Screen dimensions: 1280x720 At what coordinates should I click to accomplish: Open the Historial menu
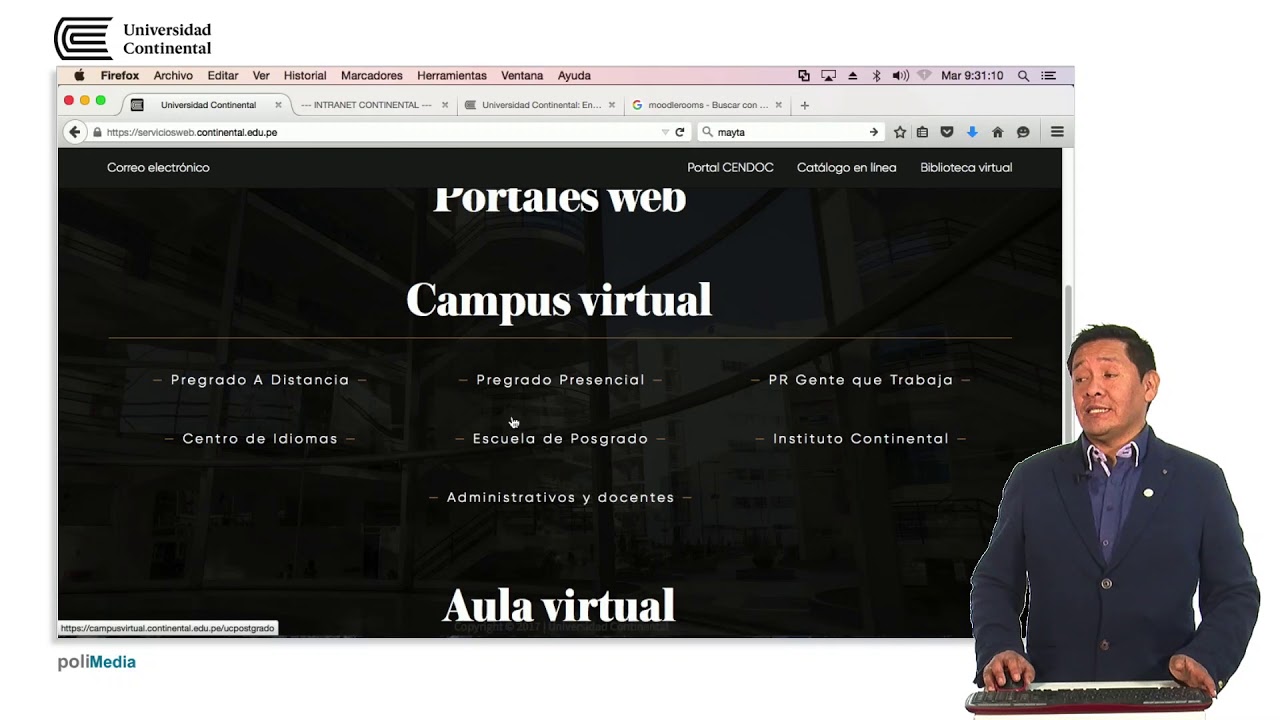click(305, 76)
